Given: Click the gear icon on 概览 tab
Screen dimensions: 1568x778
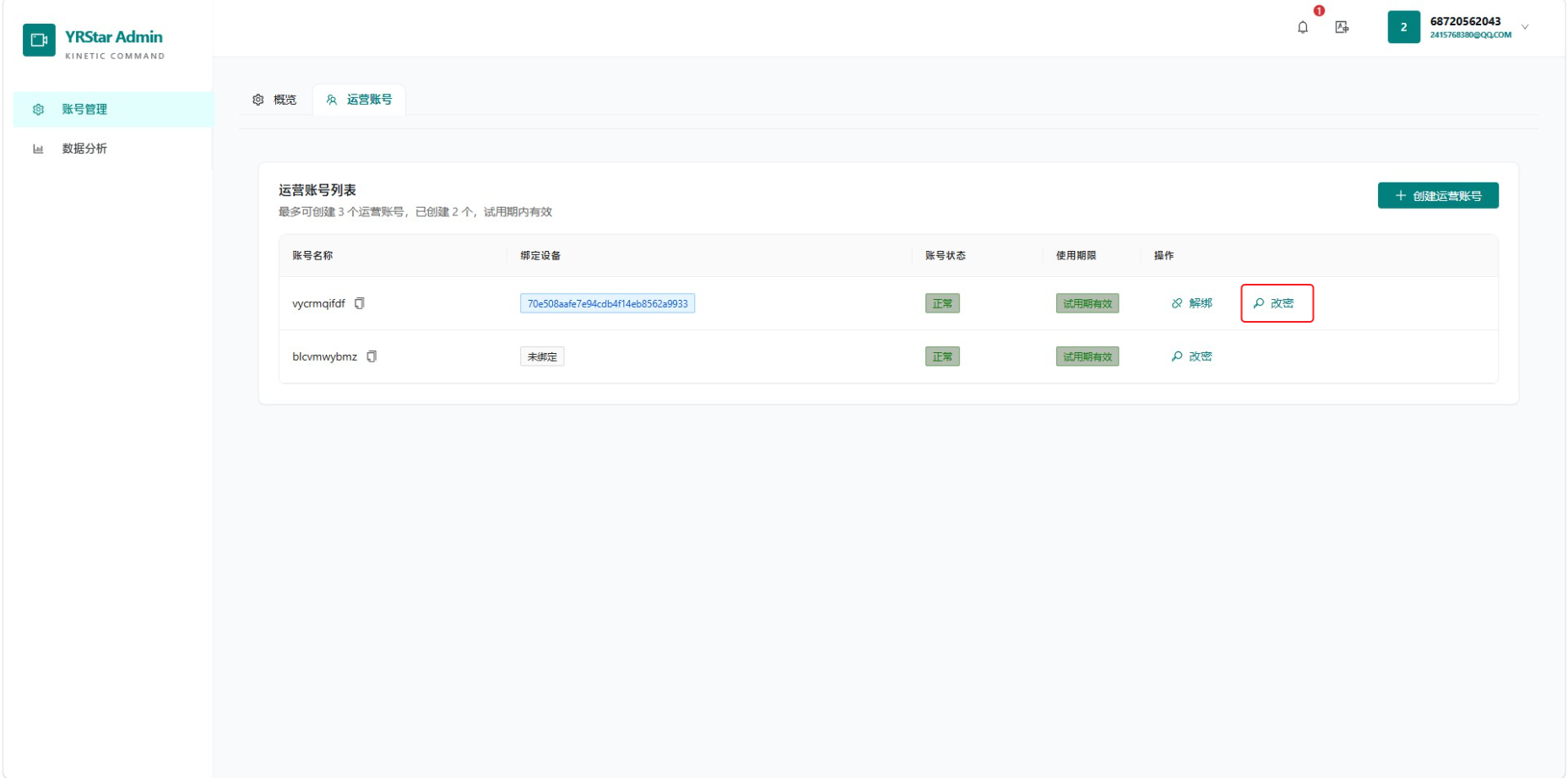Looking at the screenshot, I should [258, 100].
